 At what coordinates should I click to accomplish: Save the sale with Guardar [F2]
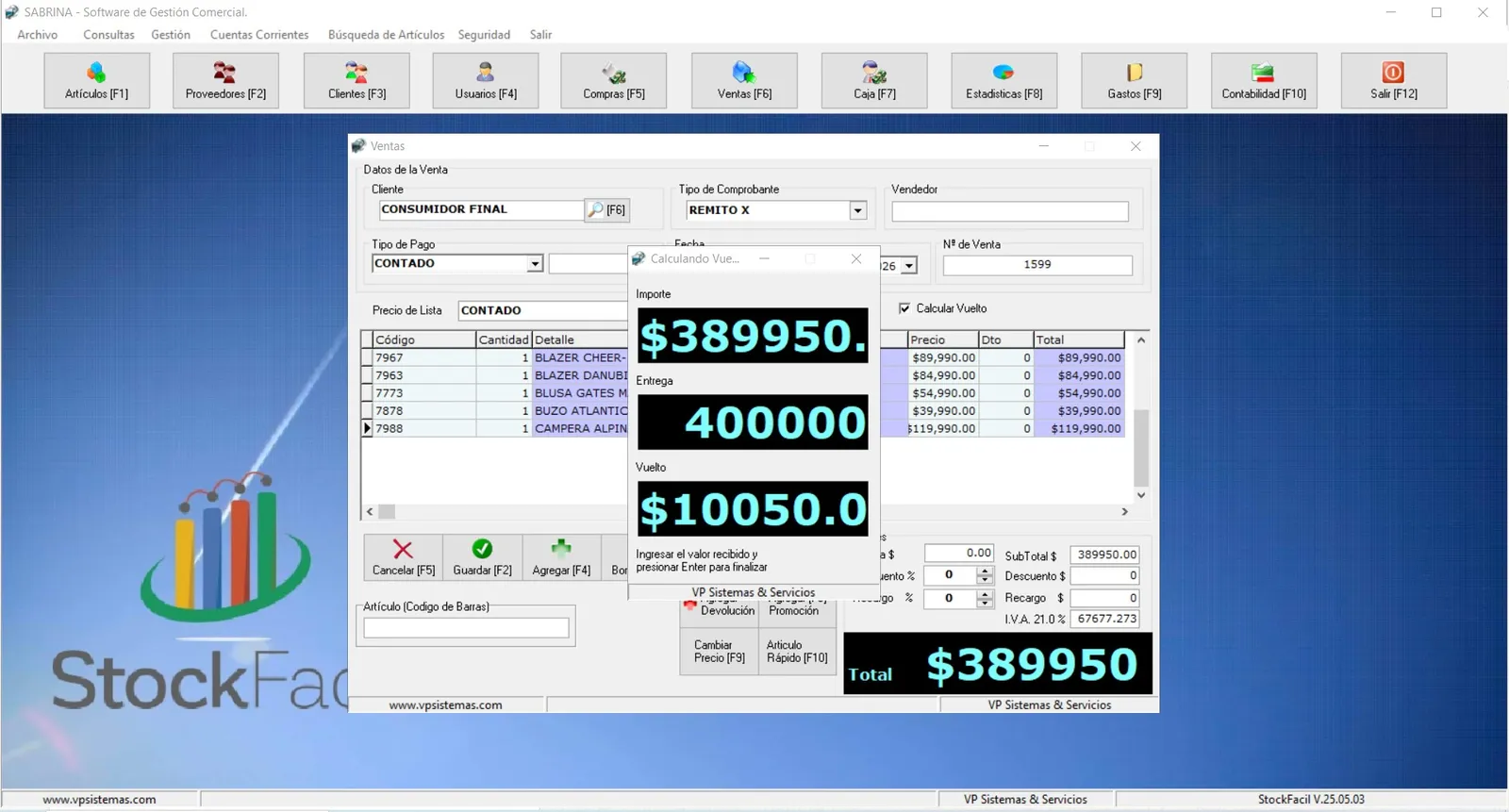(482, 557)
